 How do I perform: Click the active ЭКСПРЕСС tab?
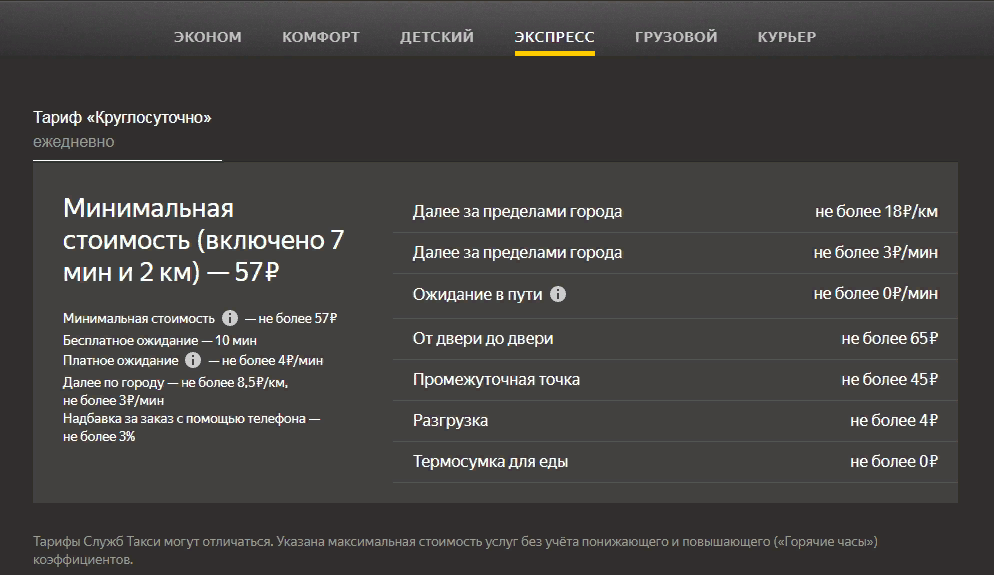[554, 37]
